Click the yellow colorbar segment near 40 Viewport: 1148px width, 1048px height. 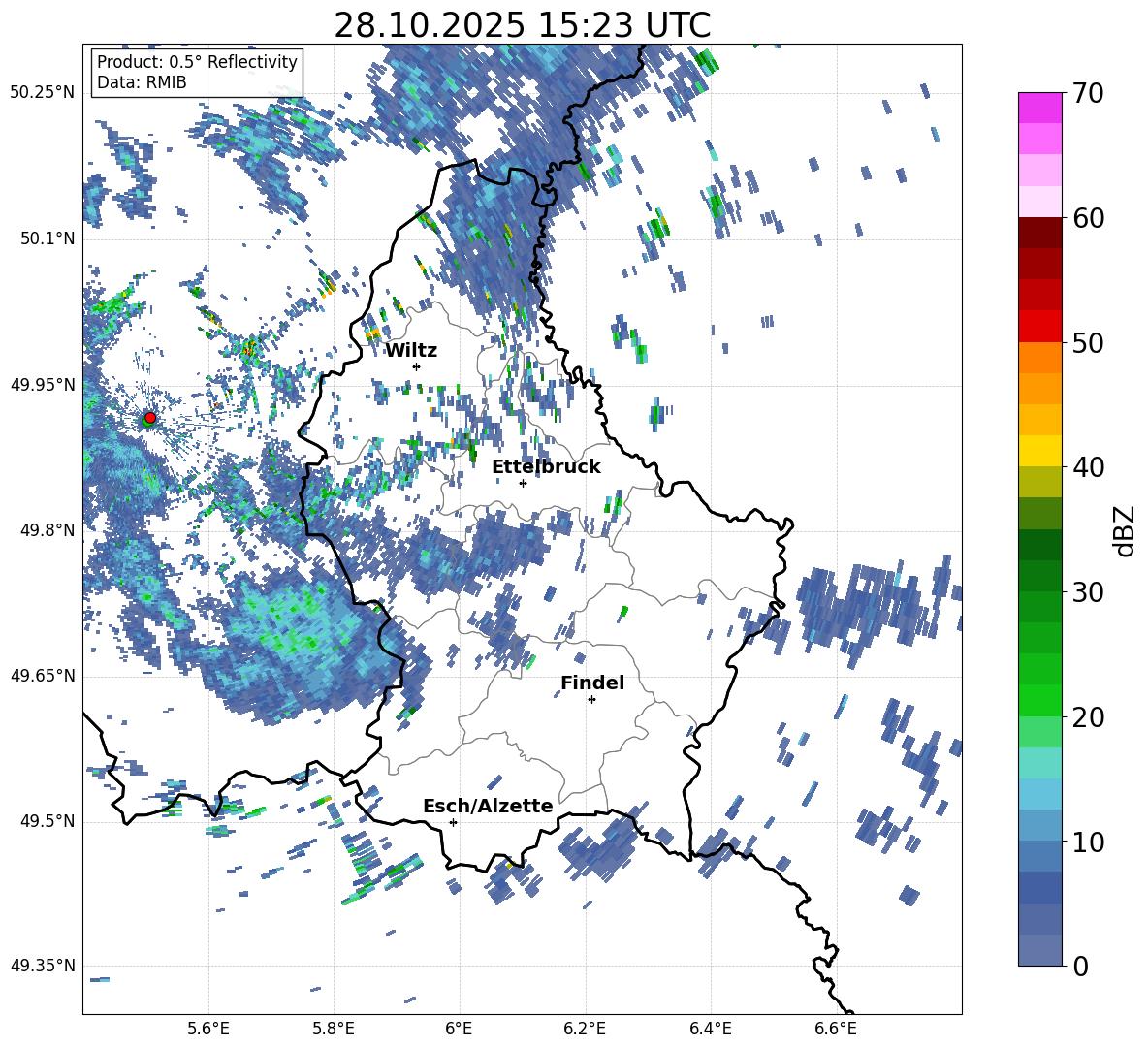click(x=1039, y=451)
